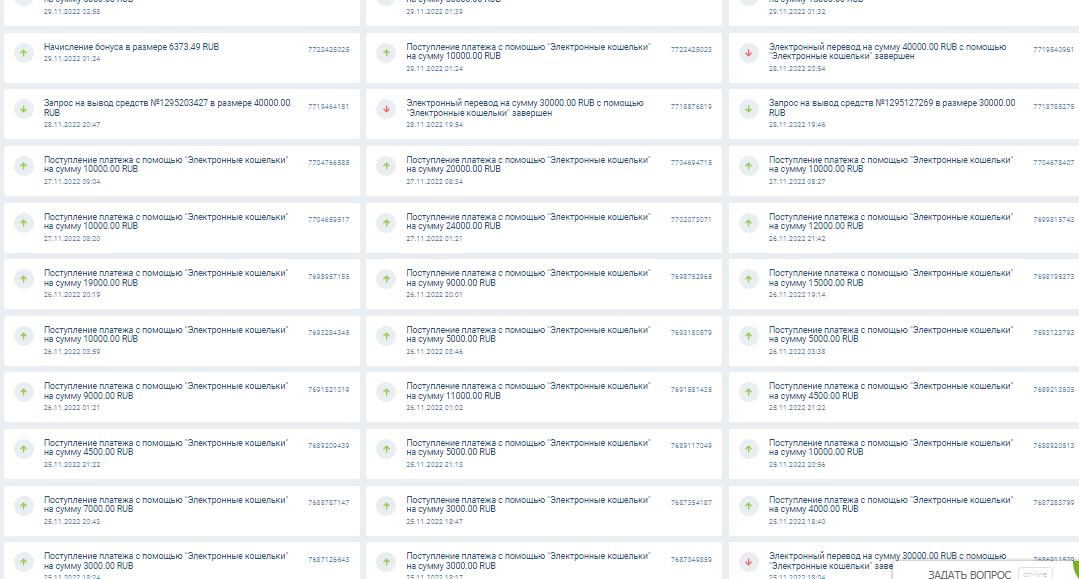Click the down arrow for withdrawal request №1295127269

point(749,109)
